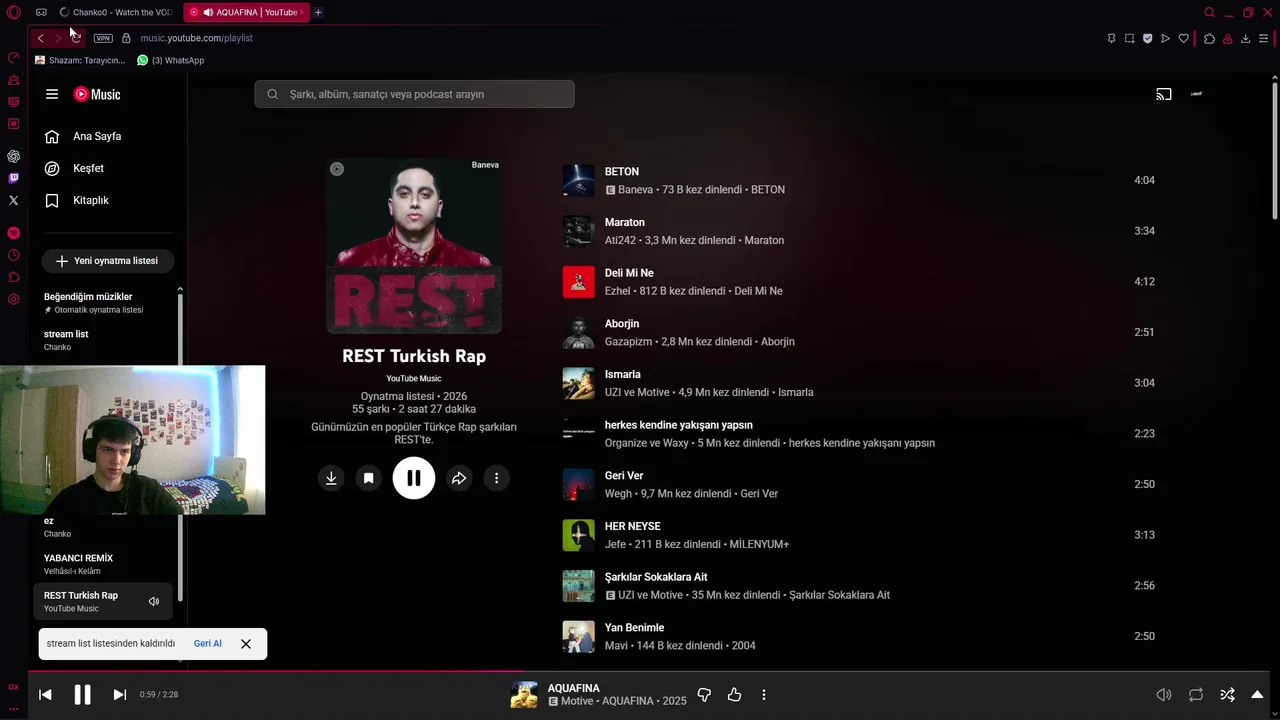Click the VPN badge in address bar
1280x720 pixels.
point(103,38)
